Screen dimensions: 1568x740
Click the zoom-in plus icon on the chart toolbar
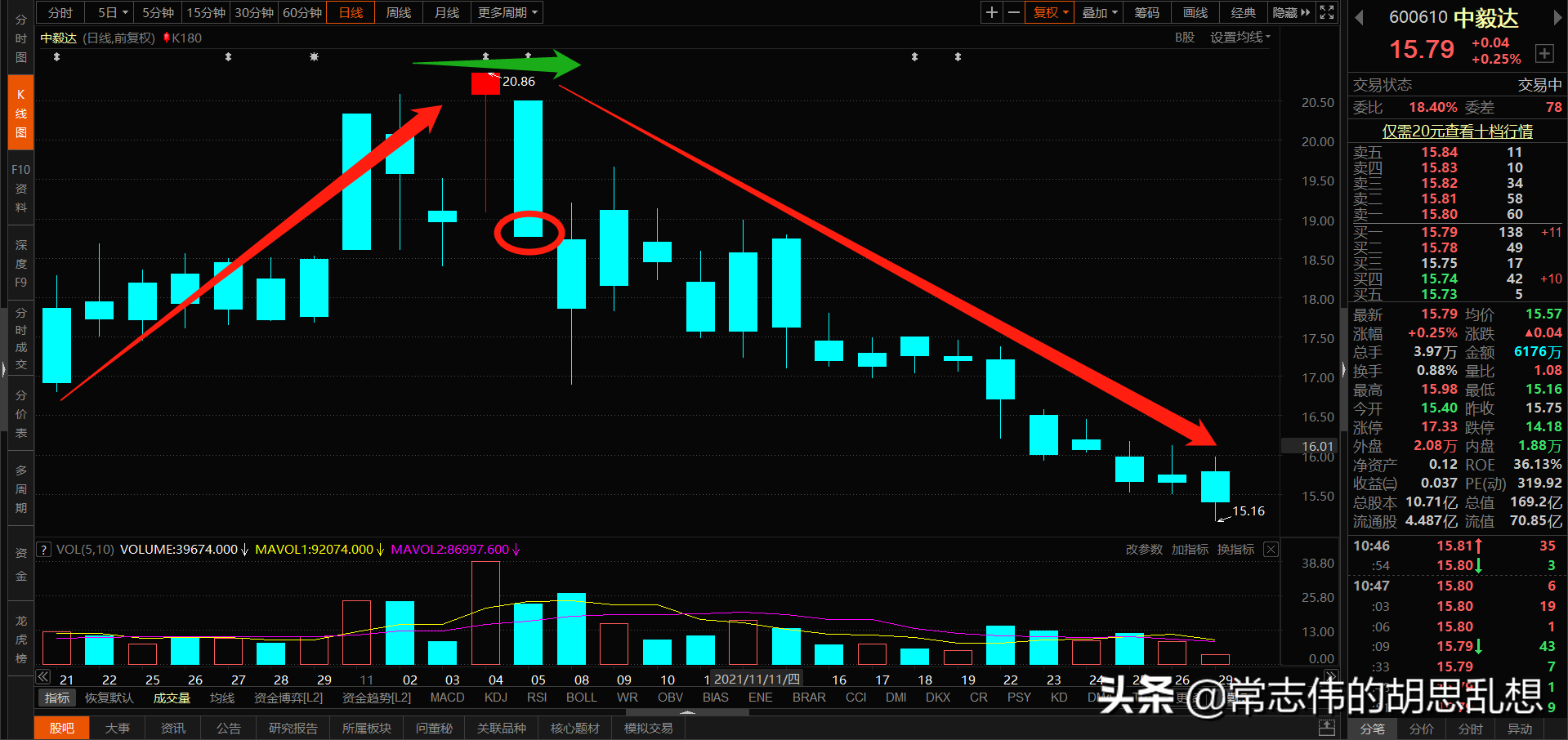point(991,12)
